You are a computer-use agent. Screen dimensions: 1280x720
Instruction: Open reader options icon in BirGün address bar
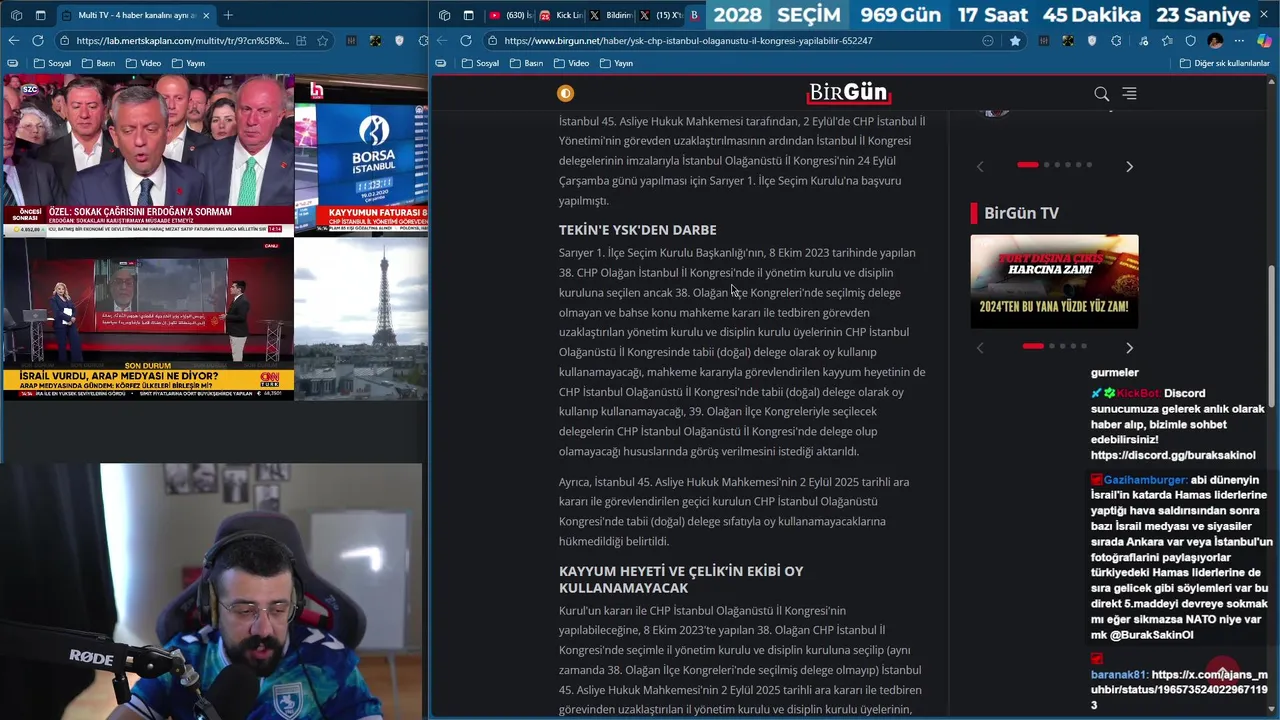[988, 41]
